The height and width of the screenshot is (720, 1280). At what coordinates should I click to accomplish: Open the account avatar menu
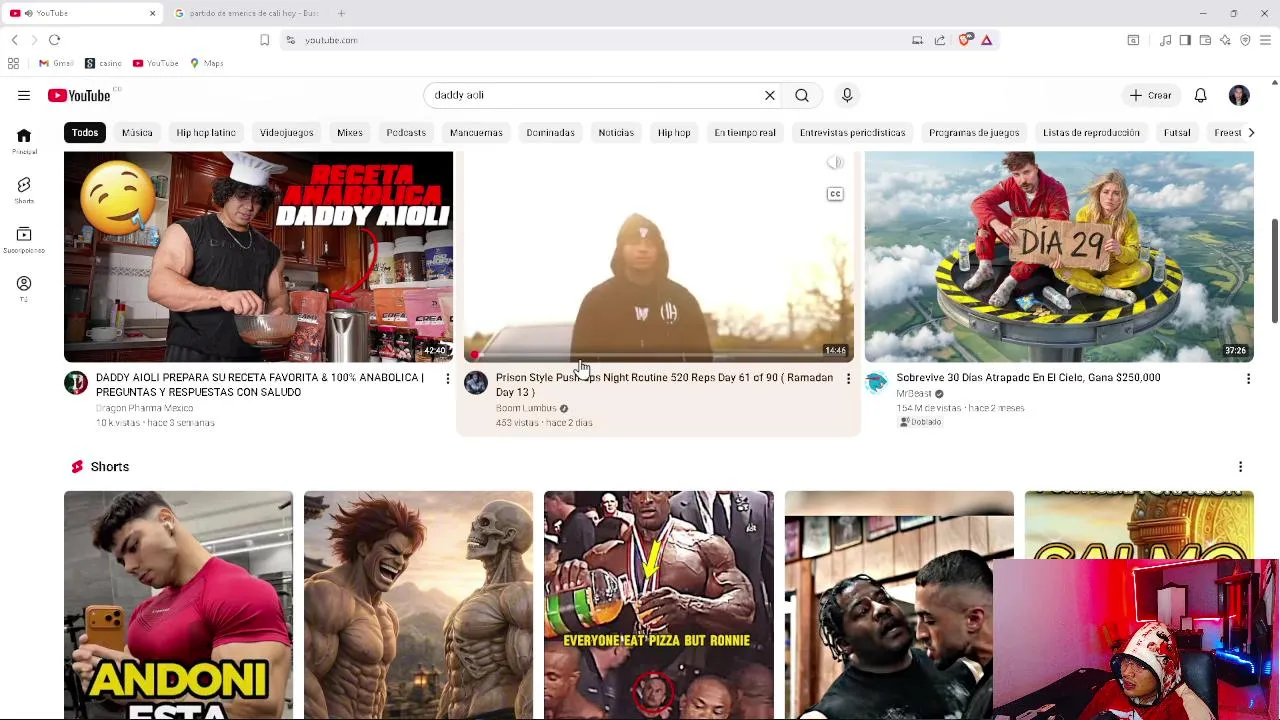(1239, 95)
